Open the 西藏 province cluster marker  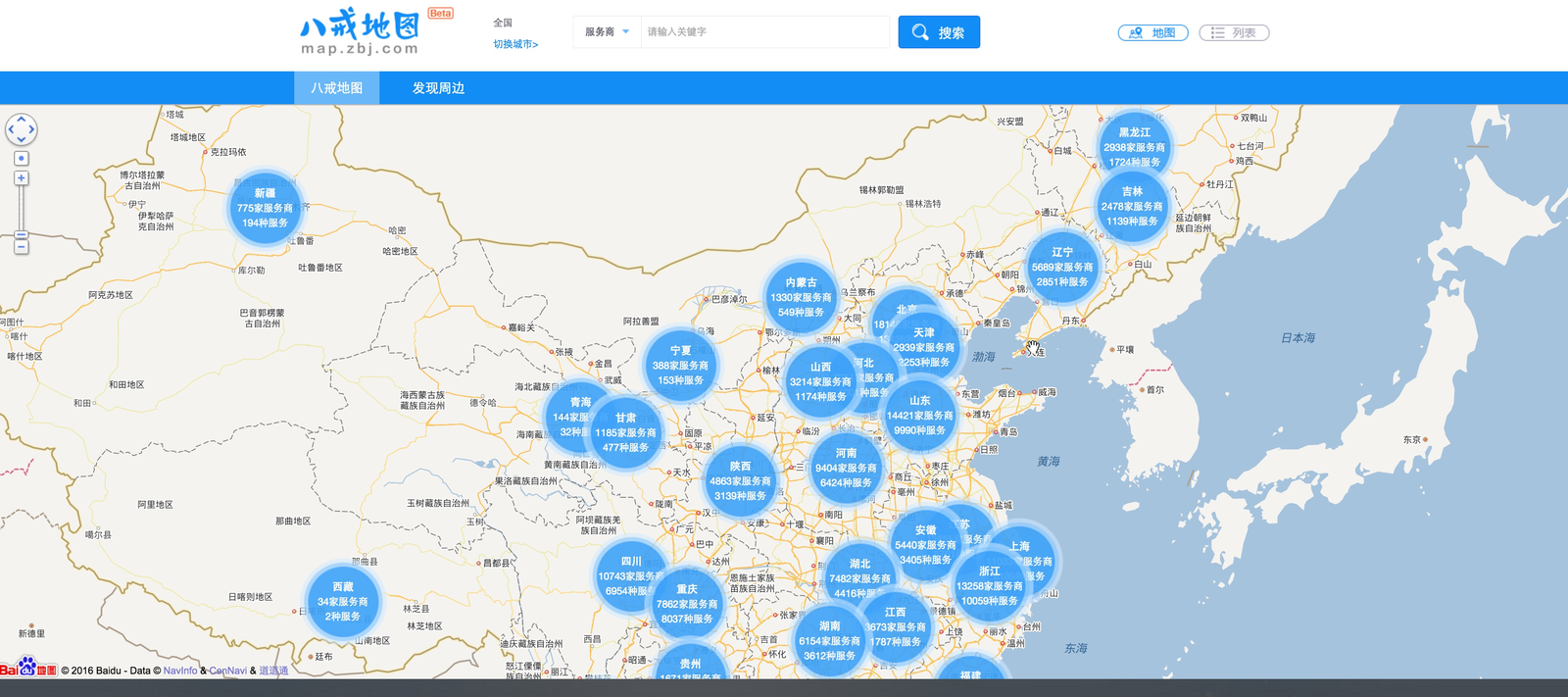[x=343, y=602]
